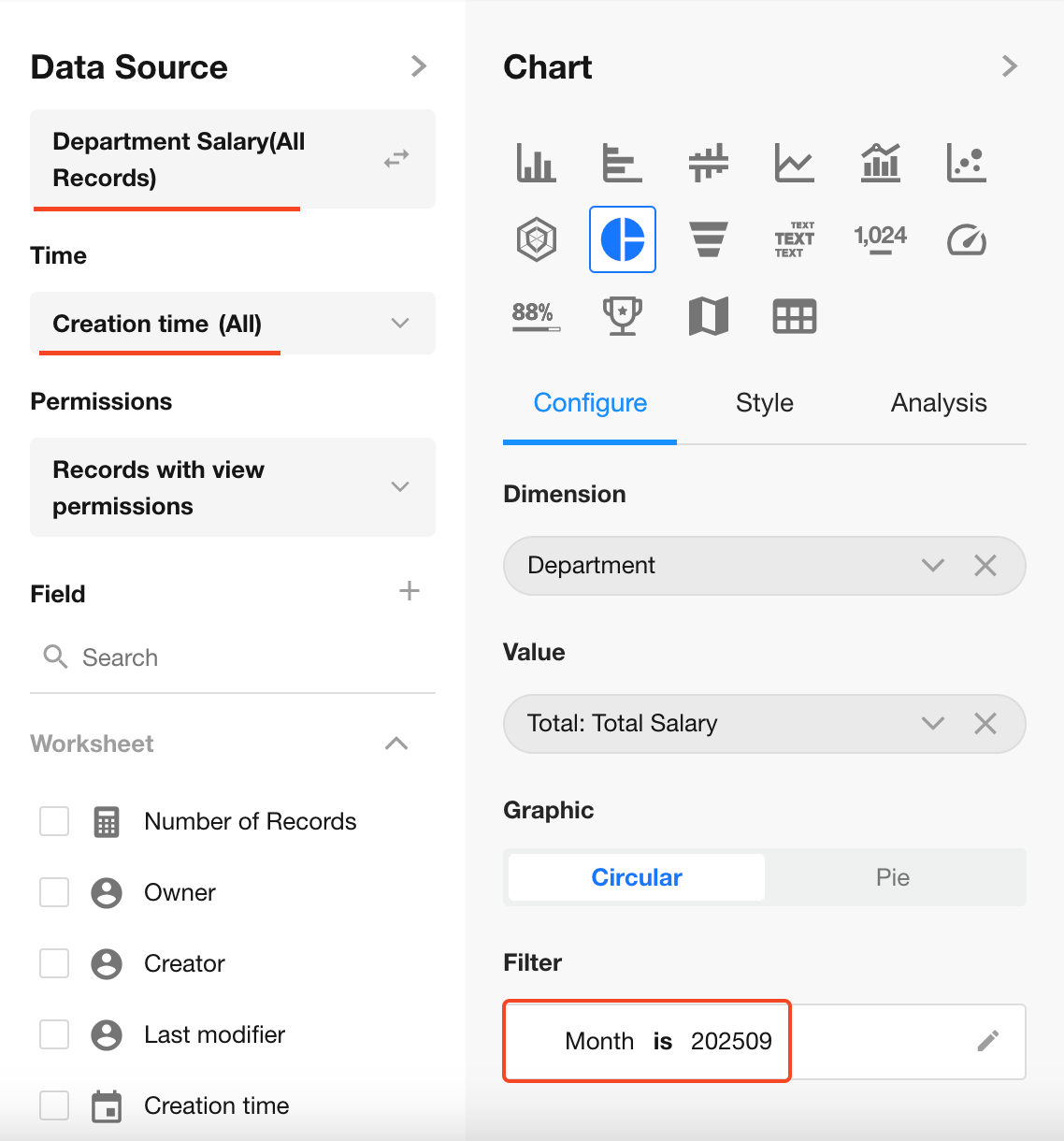Pick the line chart type icon

794,163
